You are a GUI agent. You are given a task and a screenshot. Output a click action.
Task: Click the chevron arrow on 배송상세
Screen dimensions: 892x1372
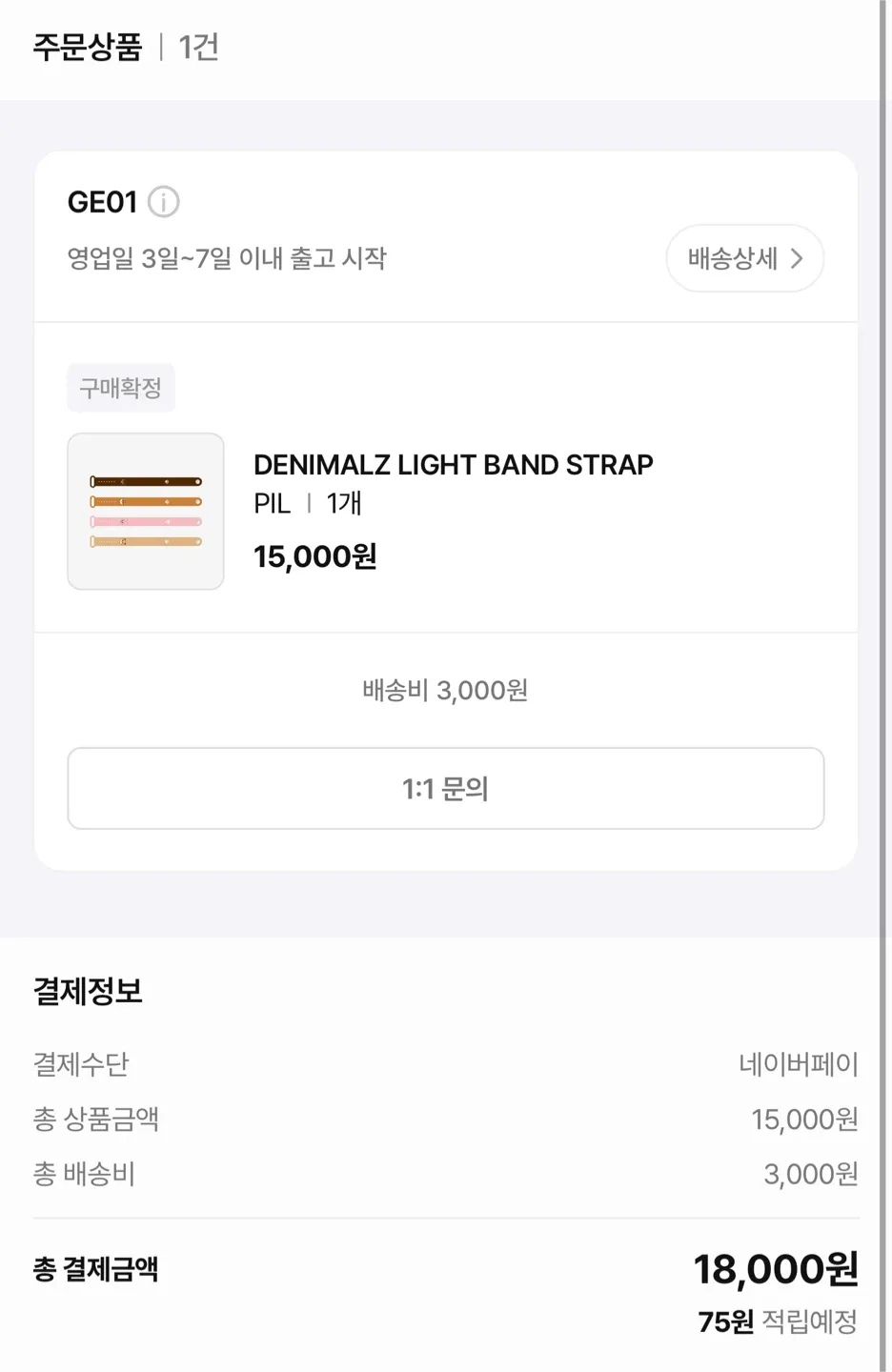coord(798,258)
